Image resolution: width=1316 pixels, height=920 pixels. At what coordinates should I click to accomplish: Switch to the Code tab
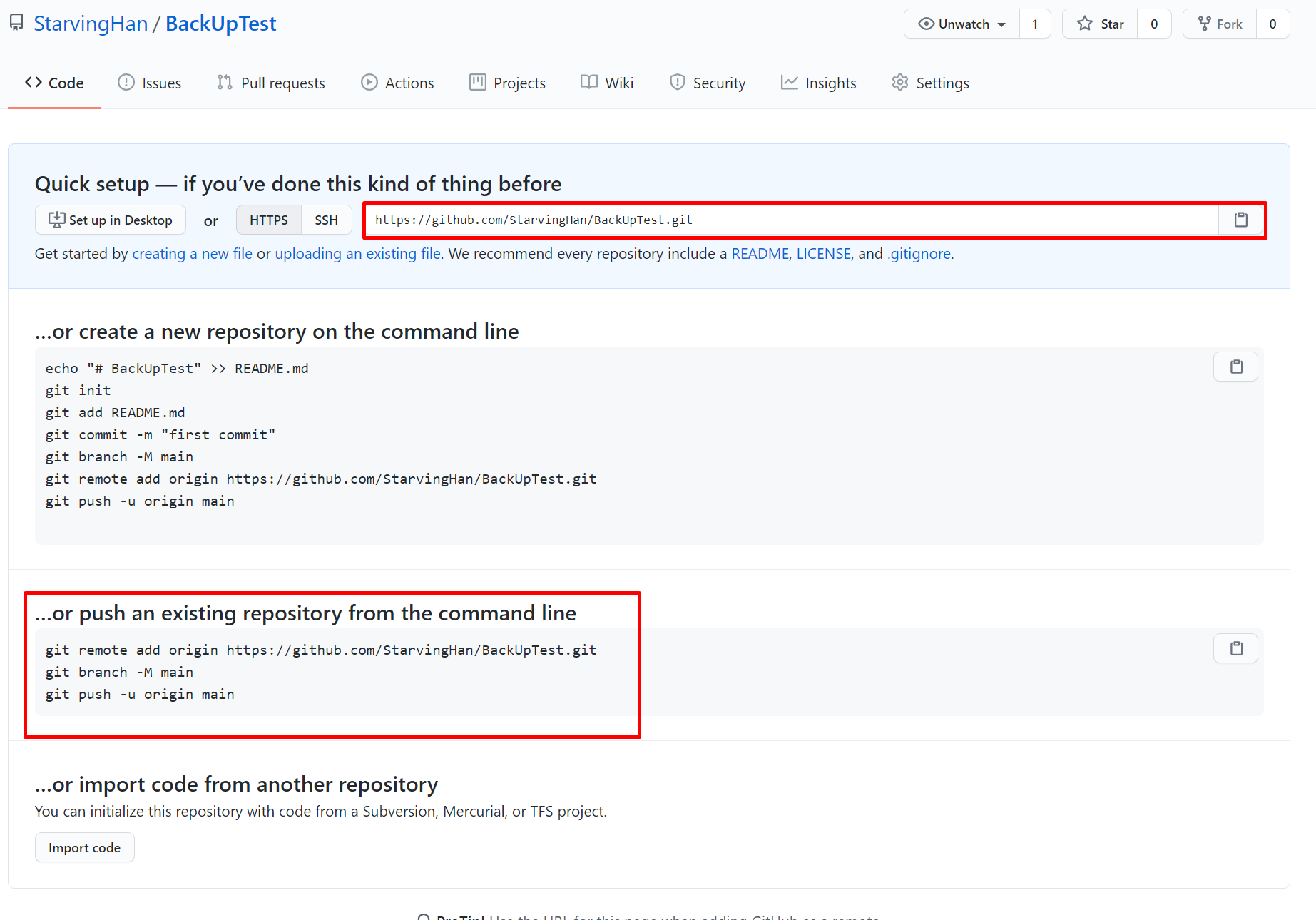pyautogui.click(x=54, y=83)
